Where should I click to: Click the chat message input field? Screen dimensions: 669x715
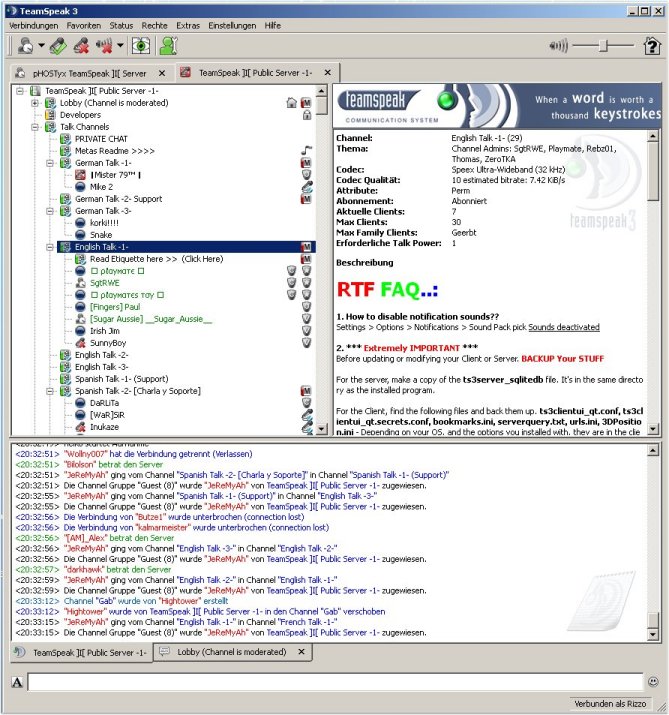tap(335, 682)
